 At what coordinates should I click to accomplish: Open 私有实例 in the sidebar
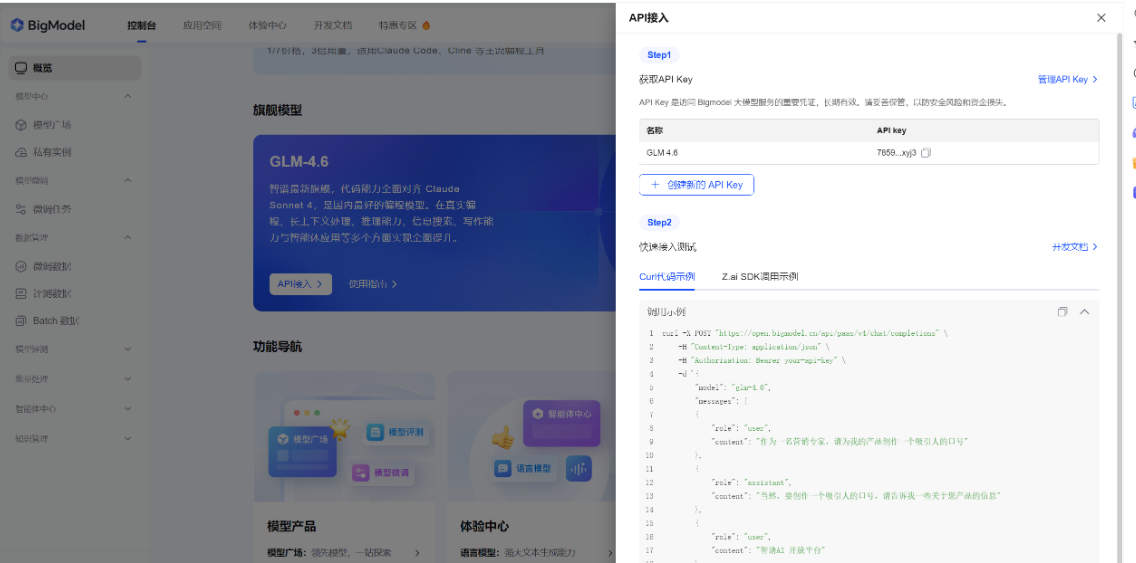click(51, 153)
